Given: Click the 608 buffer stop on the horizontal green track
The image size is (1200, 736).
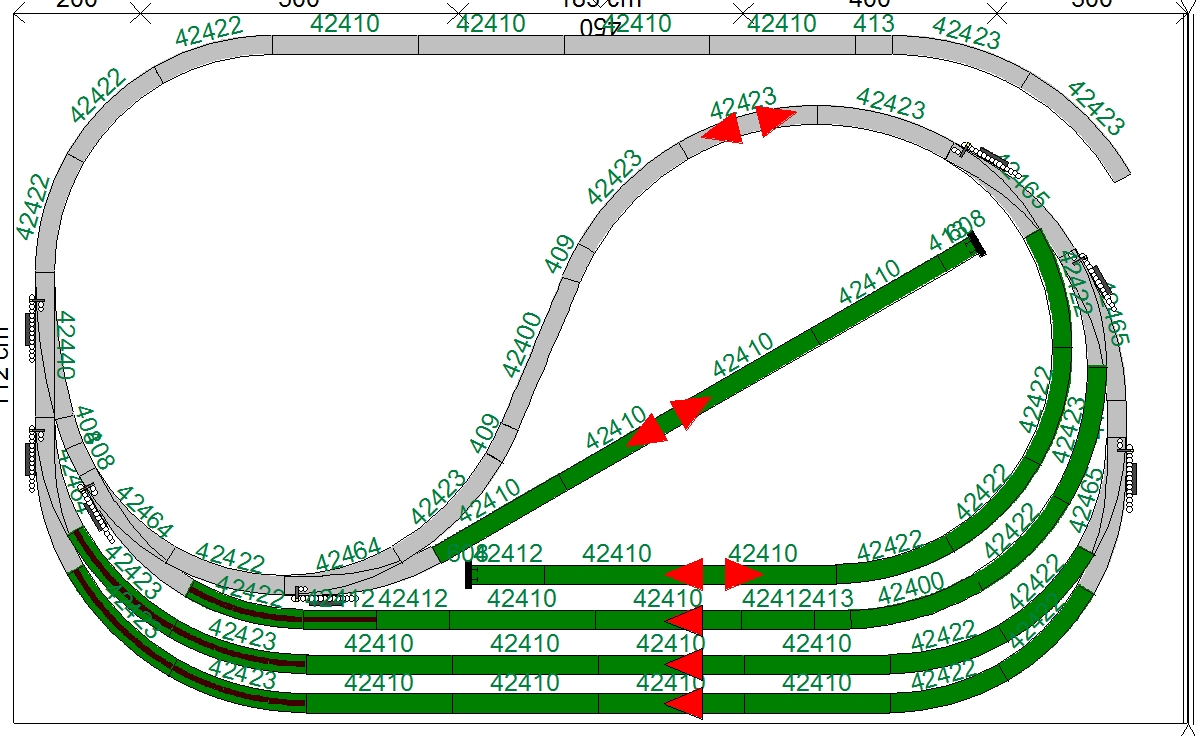Looking at the screenshot, I should [x=468, y=574].
